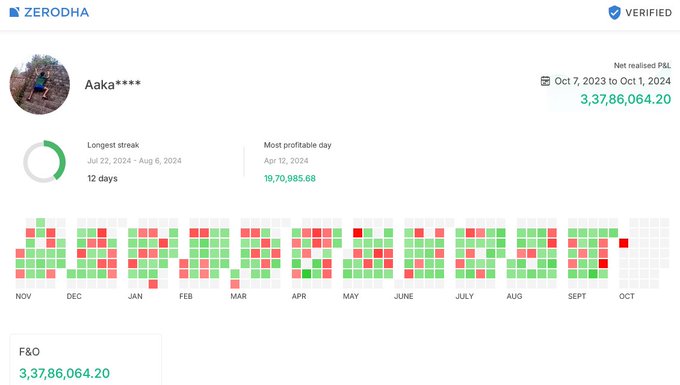This screenshot has height=385, width=680.
Task: Select the Net realised P&L label
Action: 642,65
